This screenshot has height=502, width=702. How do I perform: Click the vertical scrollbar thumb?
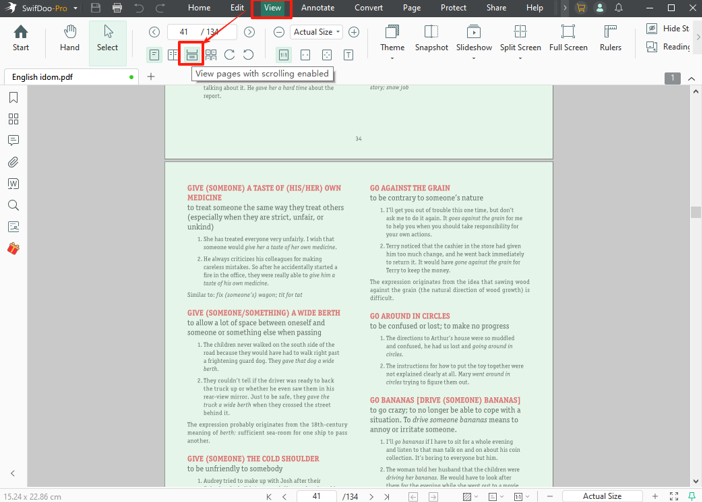coord(695,212)
